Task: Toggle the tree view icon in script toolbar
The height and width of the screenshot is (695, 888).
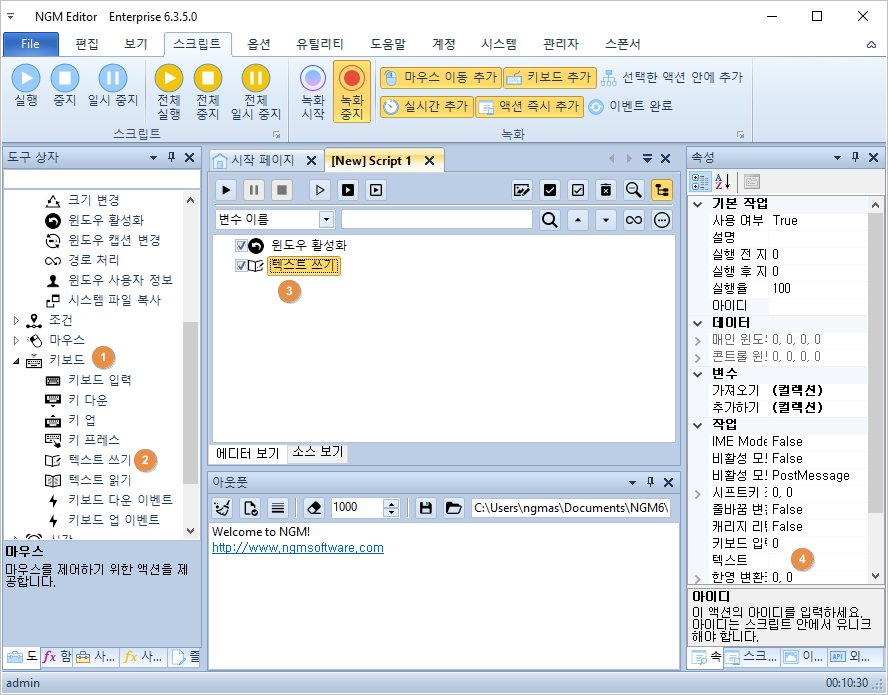Action: (x=661, y=190)
